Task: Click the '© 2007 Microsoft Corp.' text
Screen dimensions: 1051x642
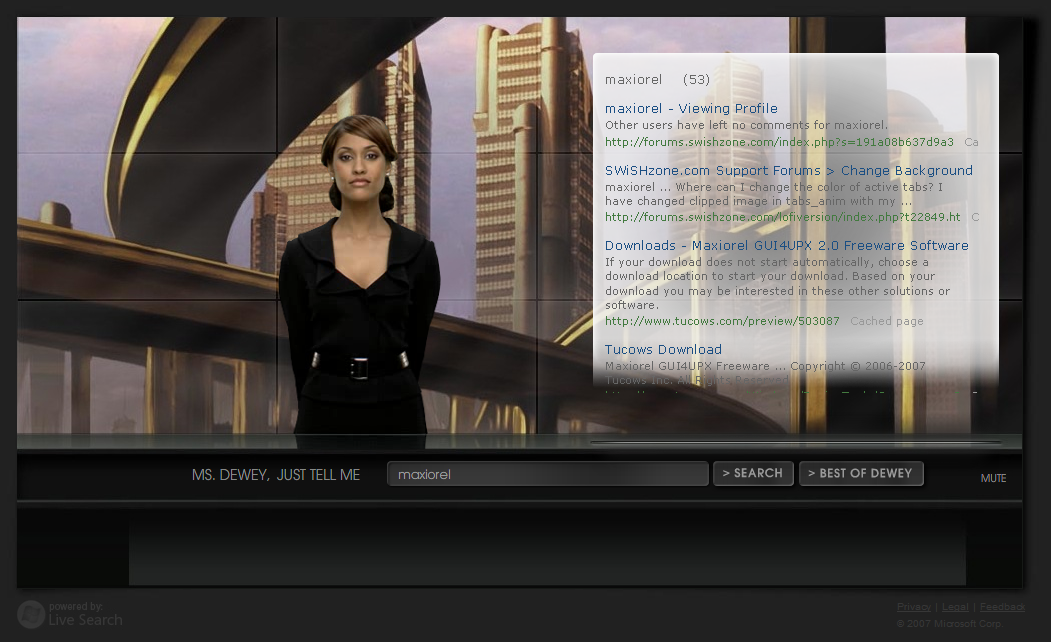Action: point(949,623)
